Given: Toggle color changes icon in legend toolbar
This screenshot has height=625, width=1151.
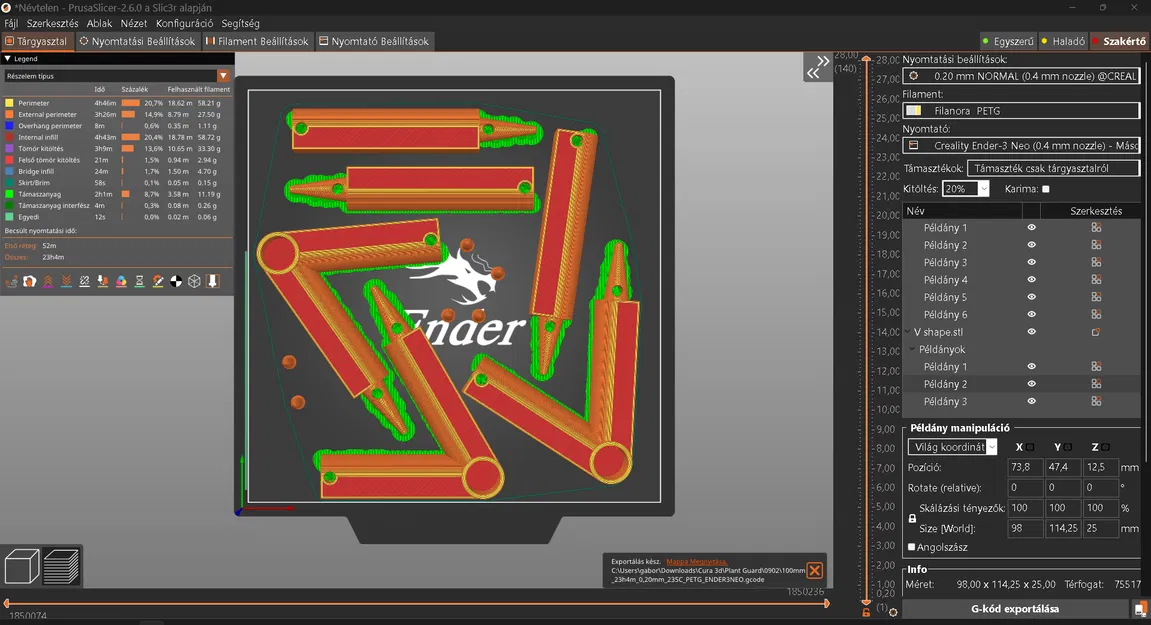Looking at the screenshot, I should tap(121, 281).
